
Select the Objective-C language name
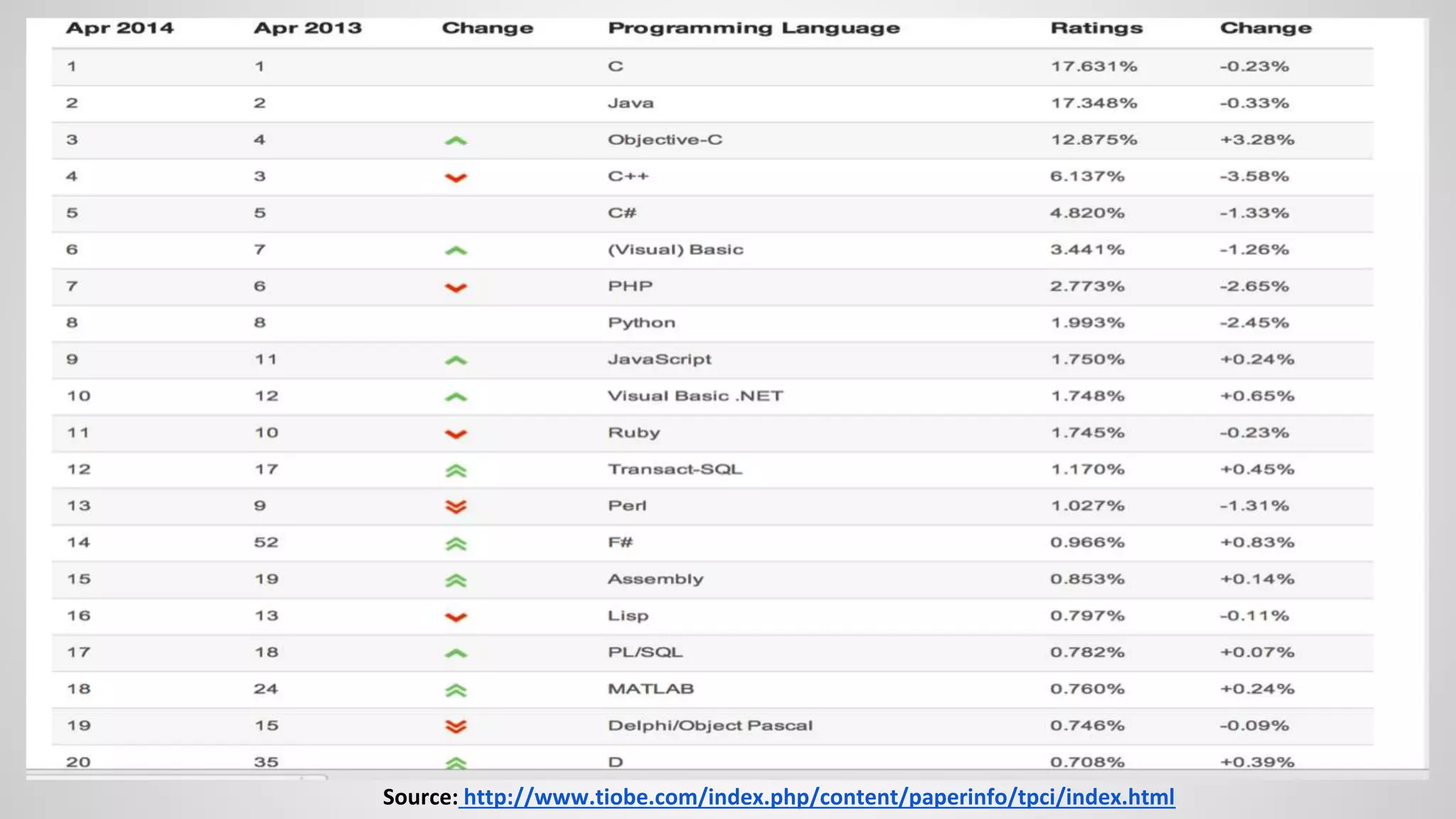coord(665,140)
